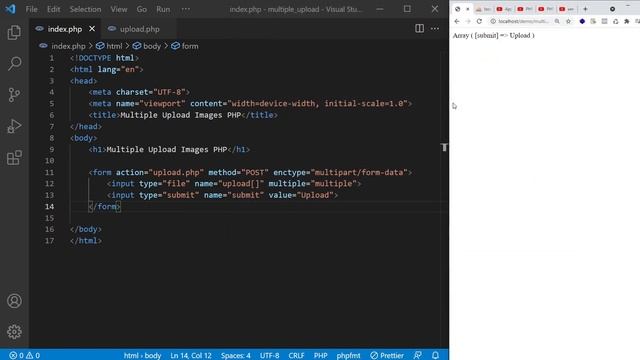640x360 pixels.
Task: Click the dark blue circle extension icon
Action: click(582, 21)
